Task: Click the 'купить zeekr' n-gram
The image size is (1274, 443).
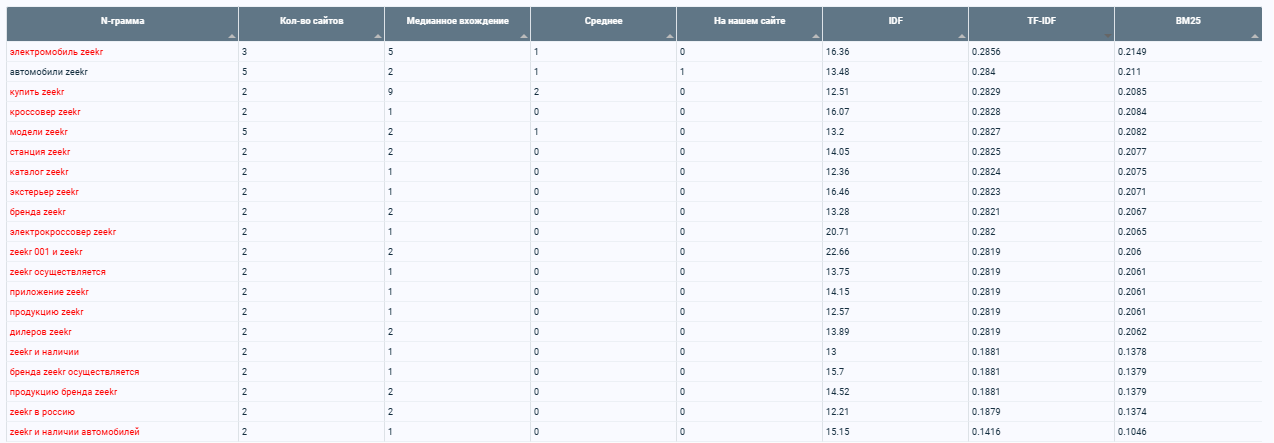Action: point(37,92)
